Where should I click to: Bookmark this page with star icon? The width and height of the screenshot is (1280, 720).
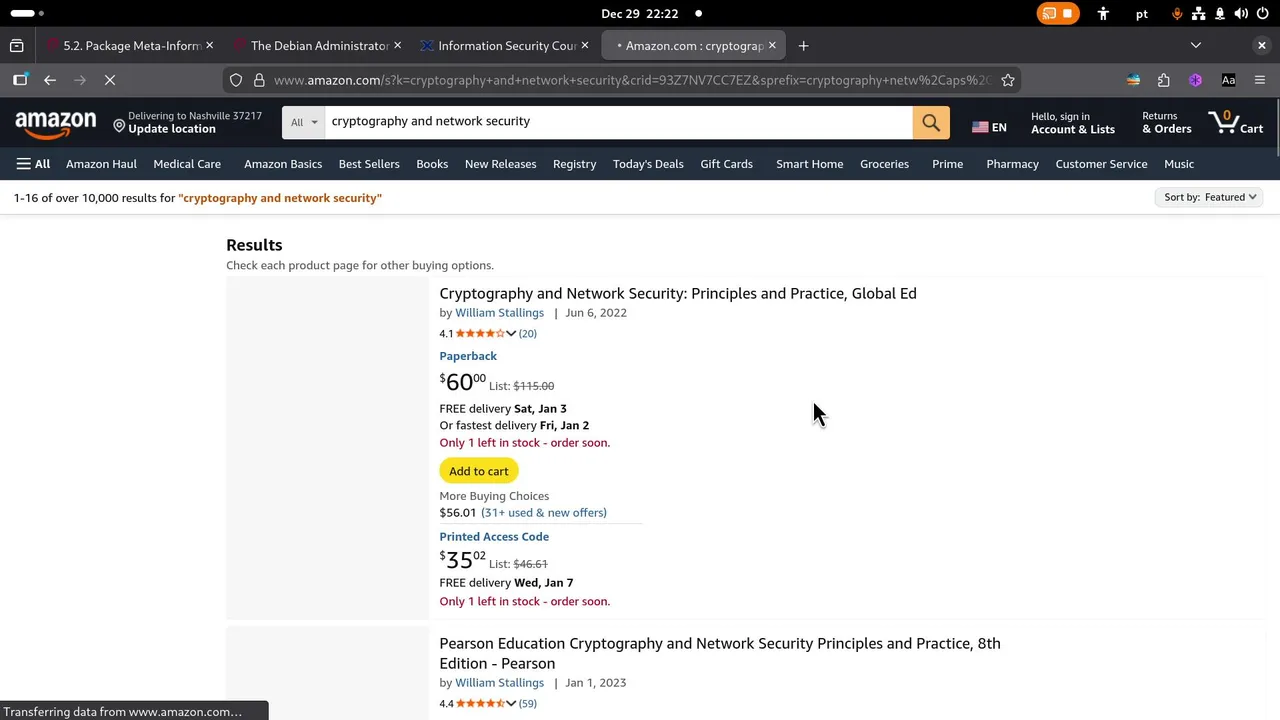(1008, 80)
